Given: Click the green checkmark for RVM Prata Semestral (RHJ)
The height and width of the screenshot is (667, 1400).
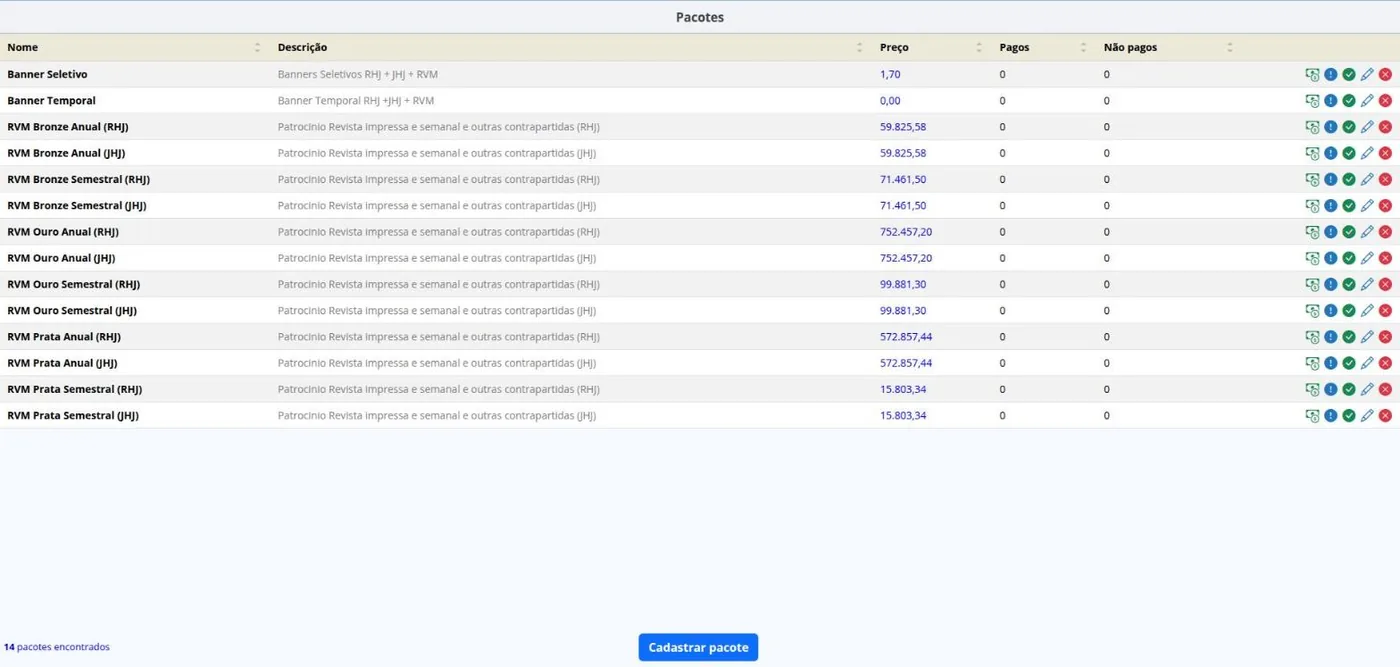Looking at the screenshot, I should coord(1349,389).
